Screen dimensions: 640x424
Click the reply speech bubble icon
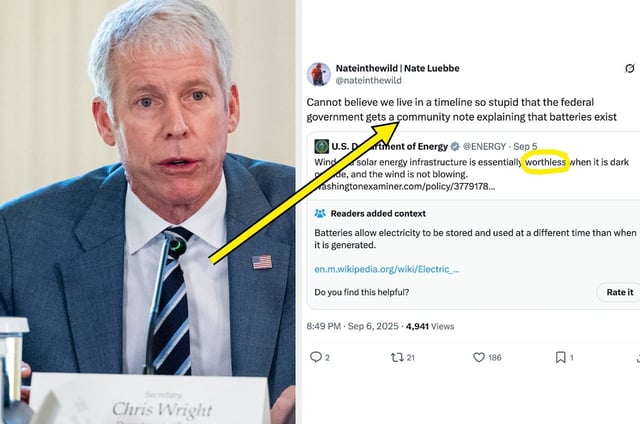coord(316,357)
